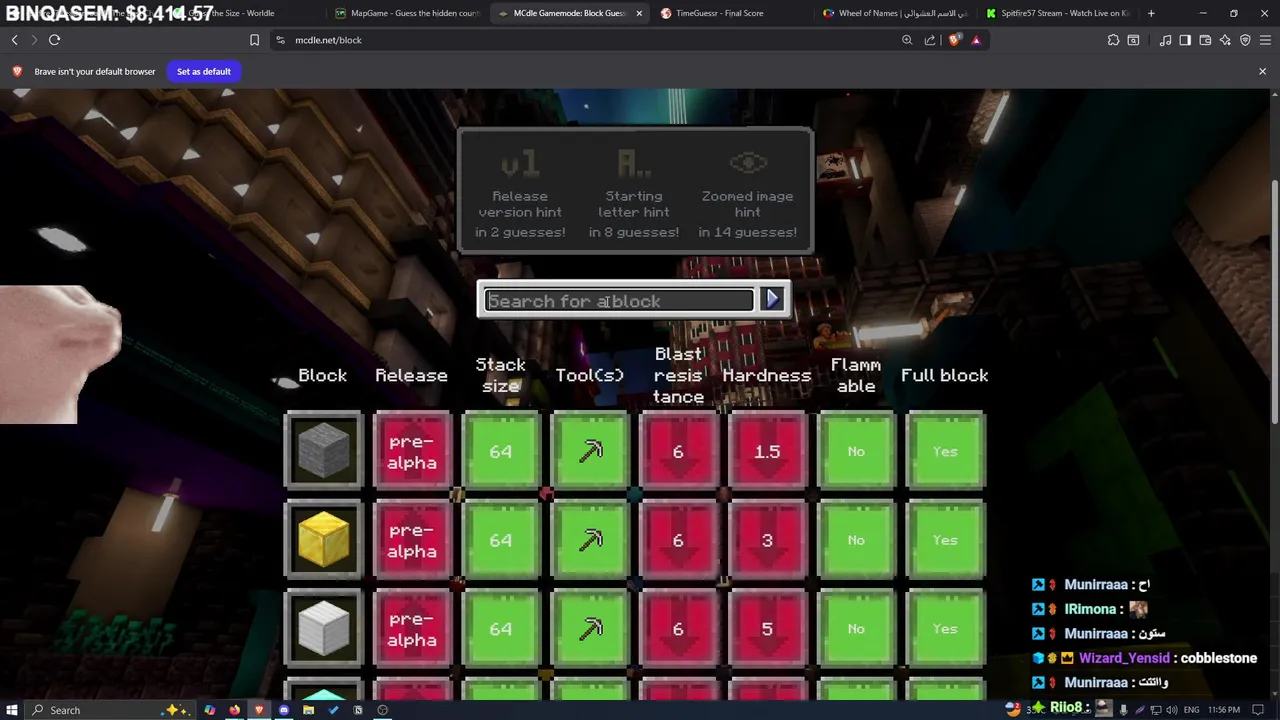Click the 'Release' column header
The image size is (1280, 720).
tap(411, 375)
